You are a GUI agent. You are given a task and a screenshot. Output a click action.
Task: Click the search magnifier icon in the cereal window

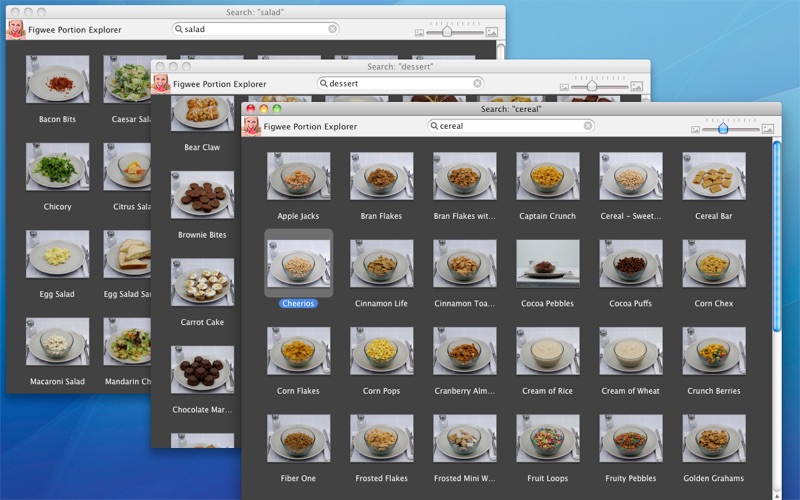434,126
